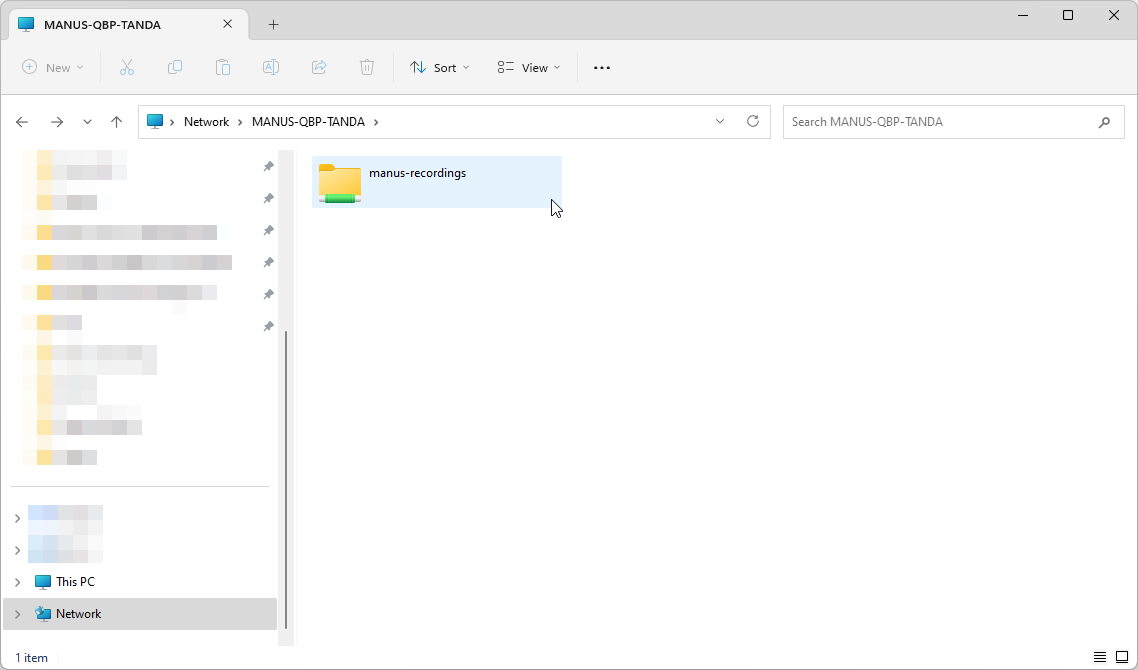Open the Sort dropdown menu
1138x670 pixels.
pyautogui.click(x=439, y=68)
